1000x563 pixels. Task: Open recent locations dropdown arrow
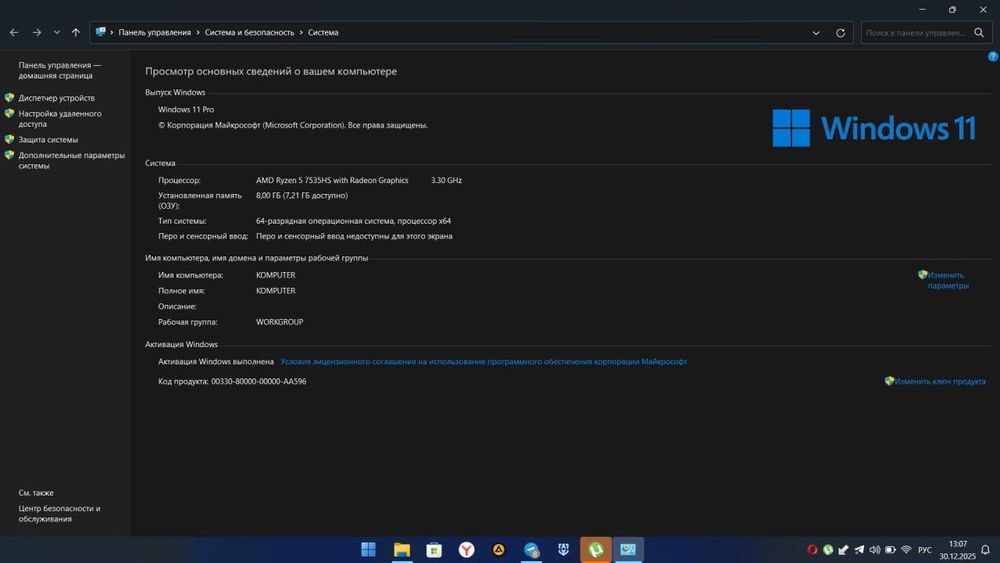point(56,32)
